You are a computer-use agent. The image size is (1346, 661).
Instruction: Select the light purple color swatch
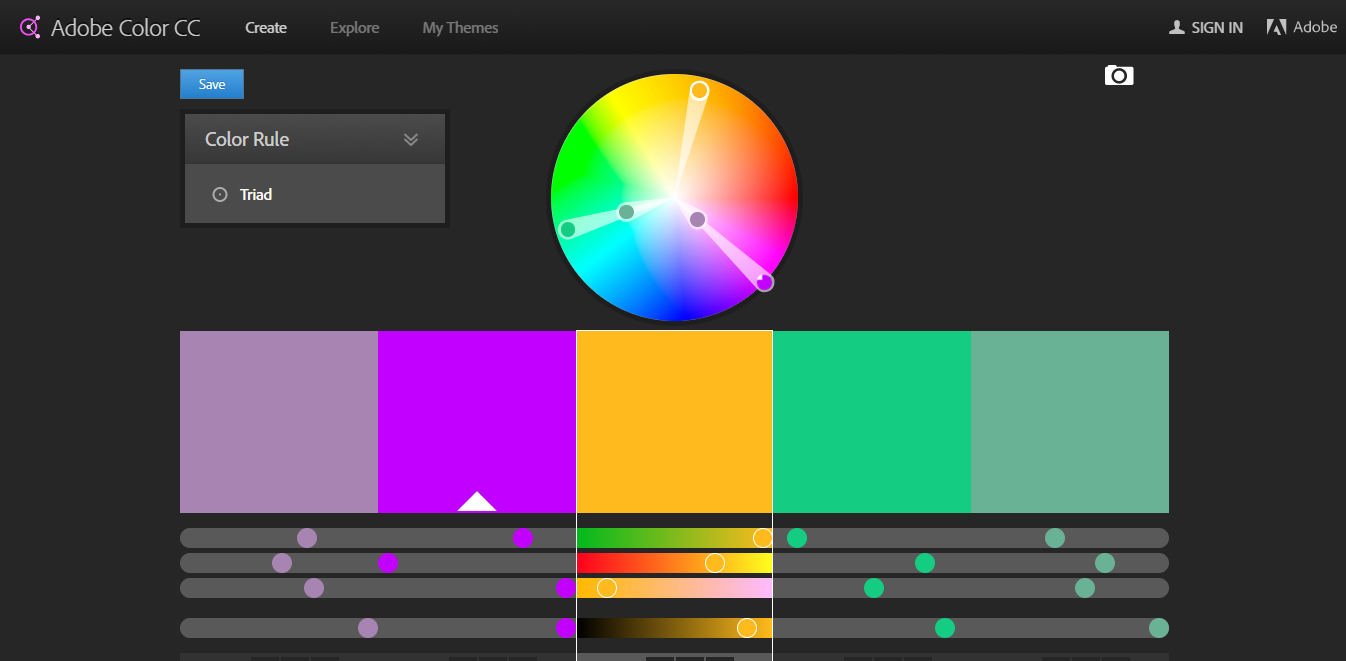[x=279, y=422]
